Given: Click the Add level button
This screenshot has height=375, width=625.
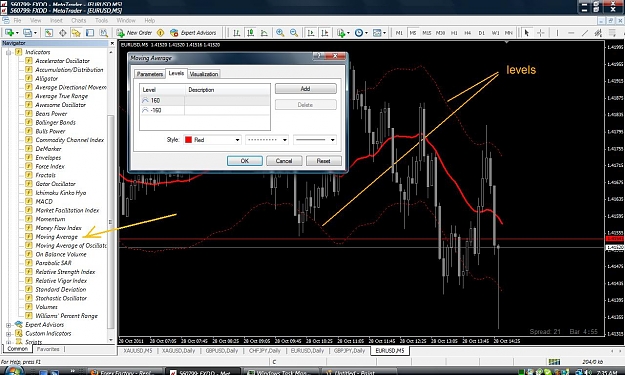Looking at the screenshot, I should 305,88.
